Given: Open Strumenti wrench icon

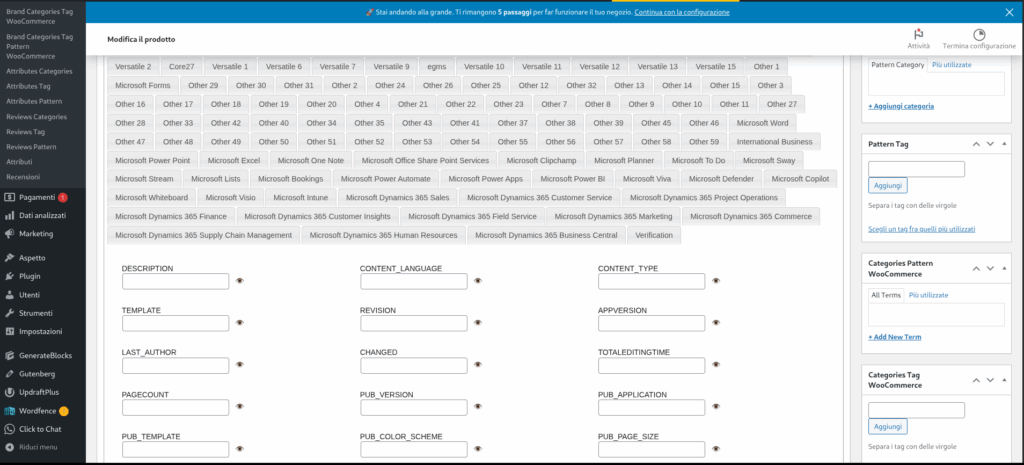Looking at the screenshot, I should point(10,313).
